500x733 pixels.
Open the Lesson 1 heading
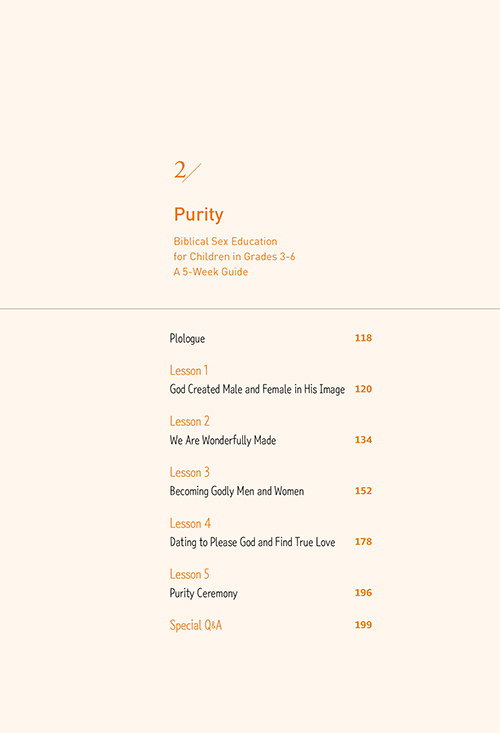pos(188,370)
